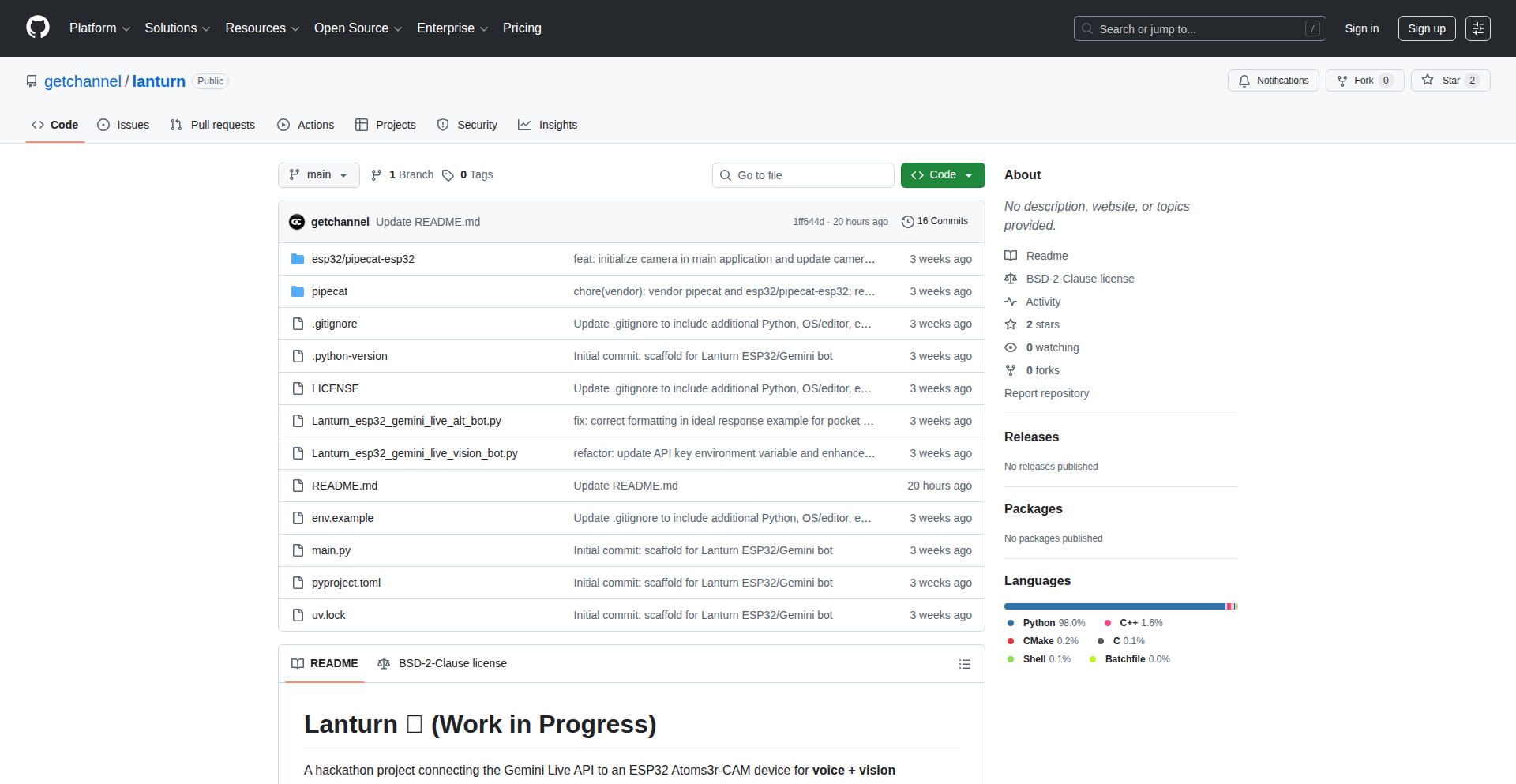Click the .gitignore file icon
This screenshot has width=1516, height=784.
click(298, 324)
